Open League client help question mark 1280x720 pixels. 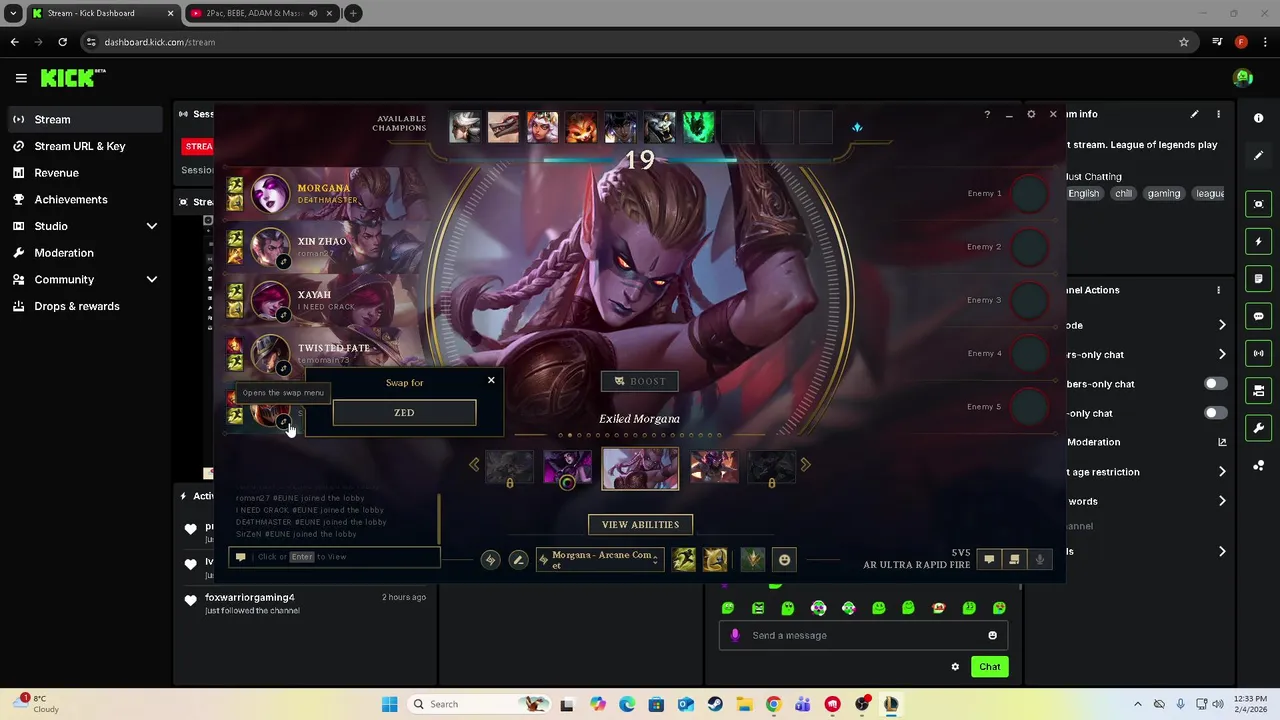coord(987,115)
